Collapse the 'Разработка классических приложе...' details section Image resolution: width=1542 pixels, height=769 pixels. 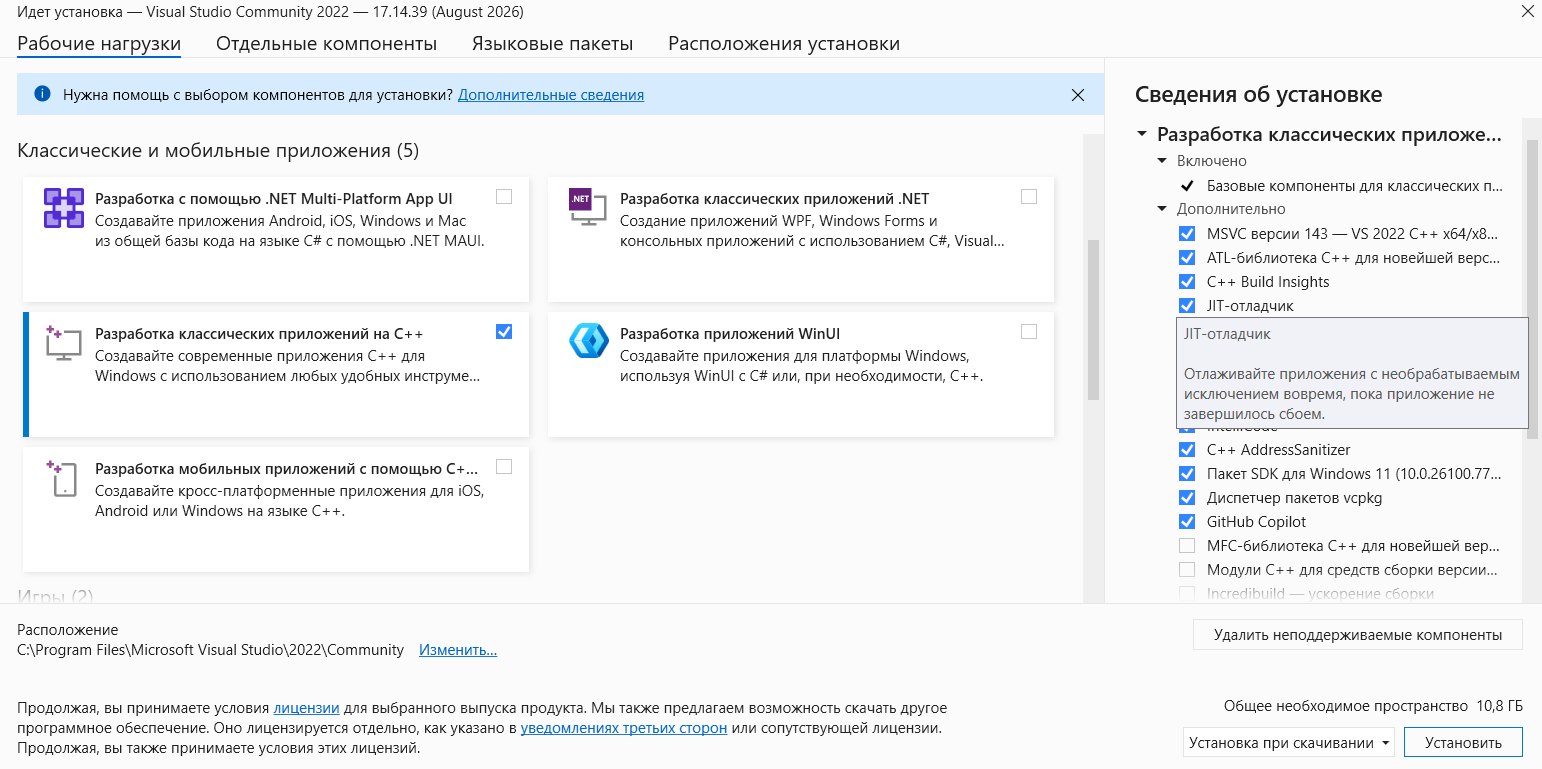tap(1142, 134)
